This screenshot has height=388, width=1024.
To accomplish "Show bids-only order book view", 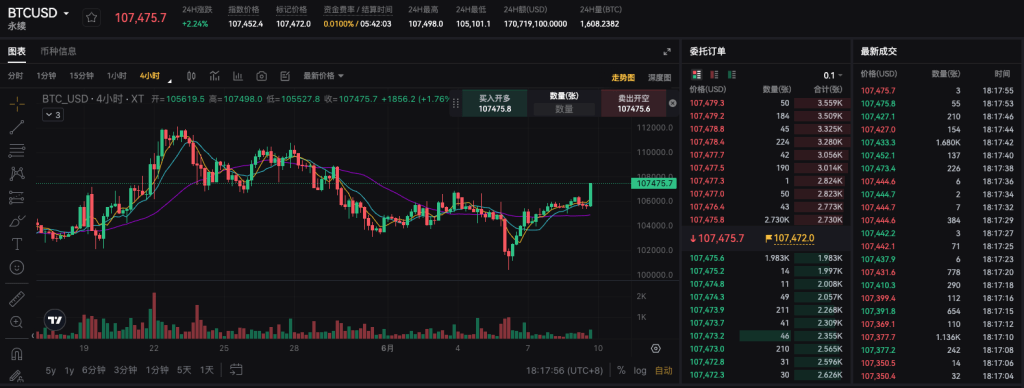I will click(731, 74).
